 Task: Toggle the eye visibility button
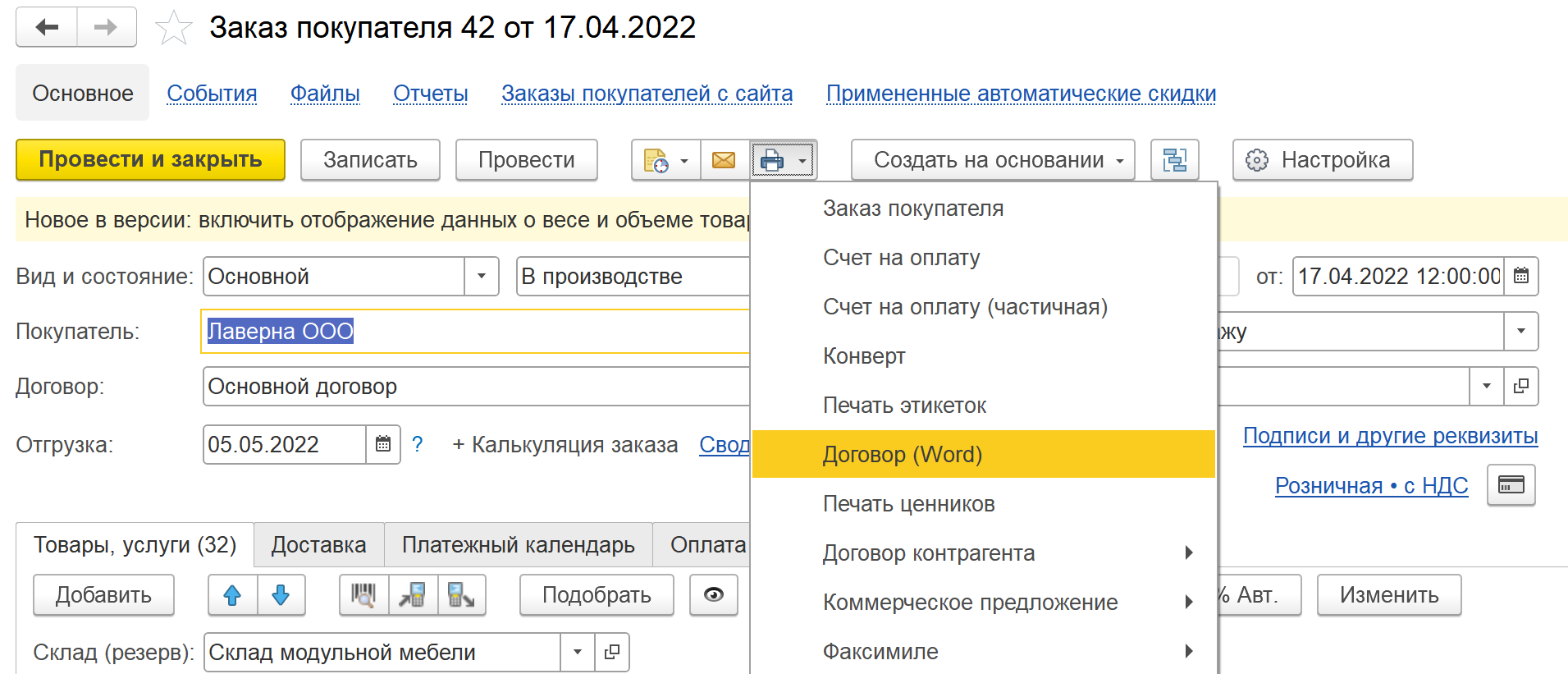[x=714, y=595]
